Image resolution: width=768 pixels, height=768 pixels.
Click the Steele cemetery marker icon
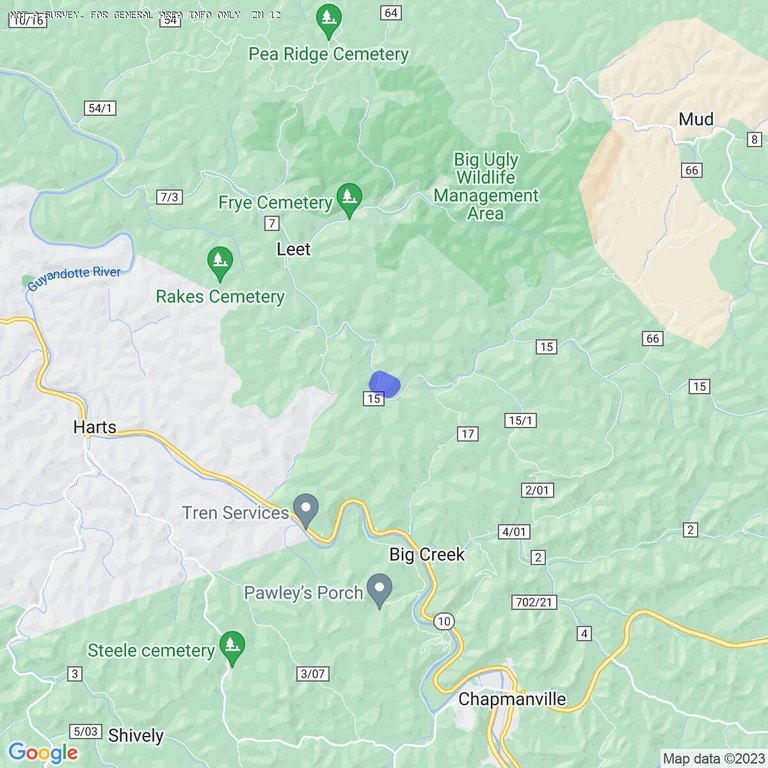tap(232, 648)
